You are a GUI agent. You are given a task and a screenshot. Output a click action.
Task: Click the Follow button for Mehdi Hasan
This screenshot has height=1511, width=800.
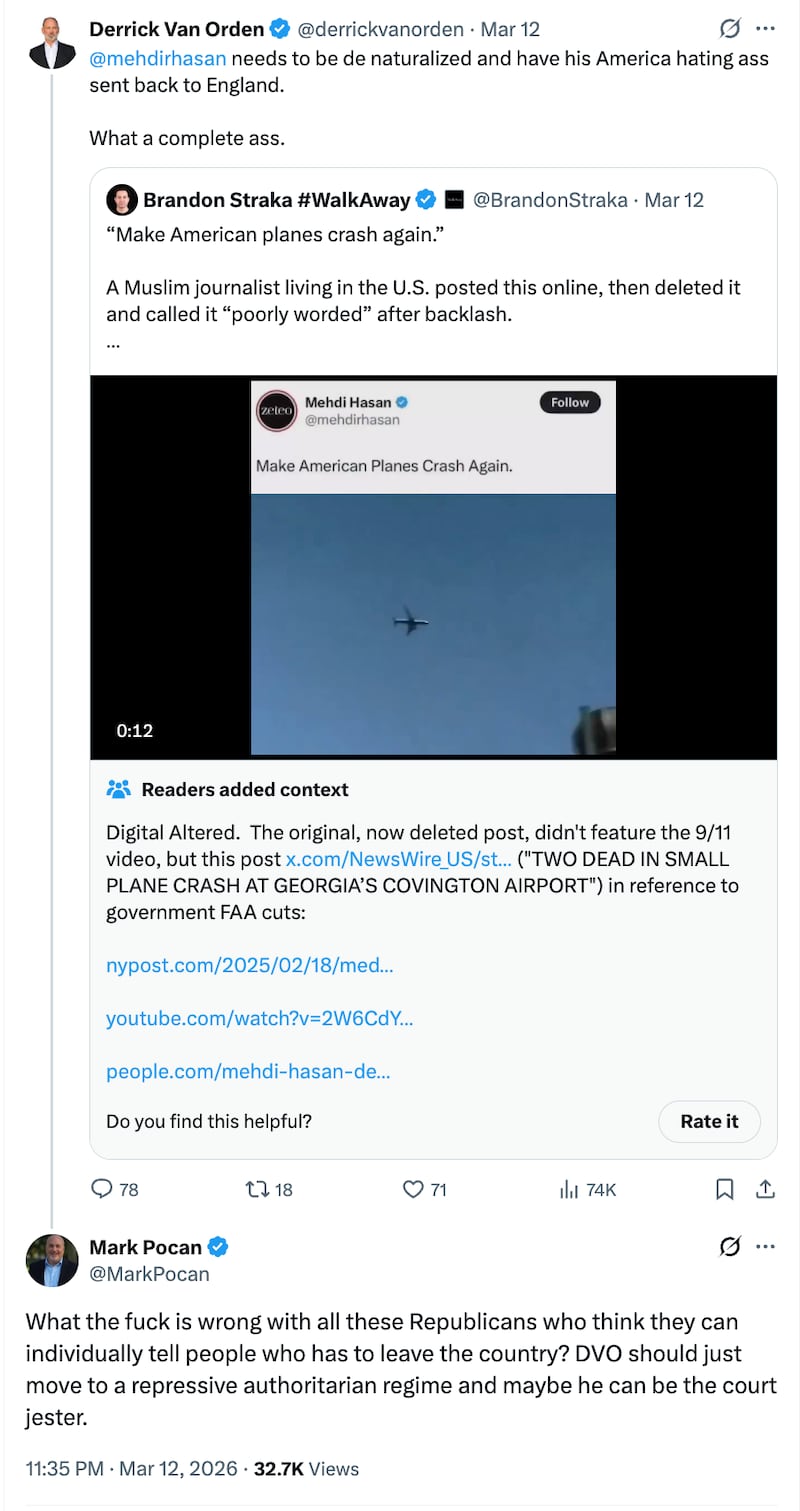click(x=570, y=403)
